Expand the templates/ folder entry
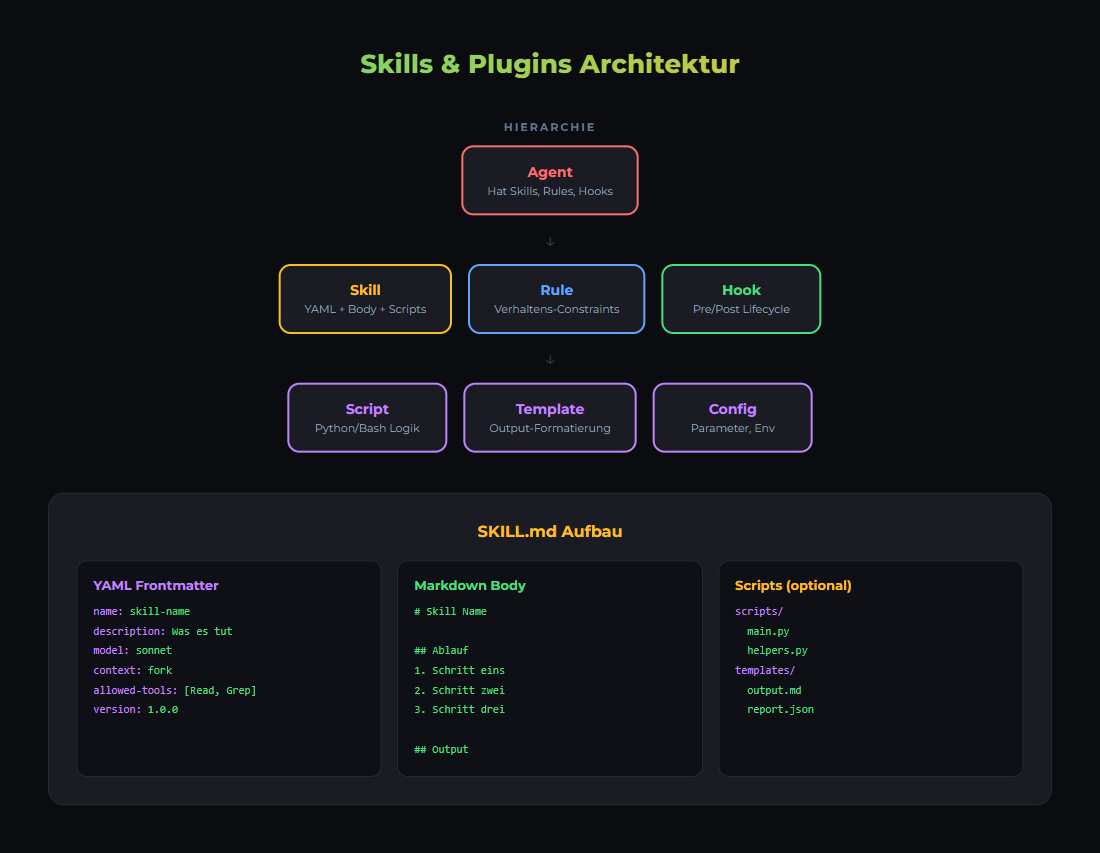This screenshot has height=853, width=1100. 765,670
